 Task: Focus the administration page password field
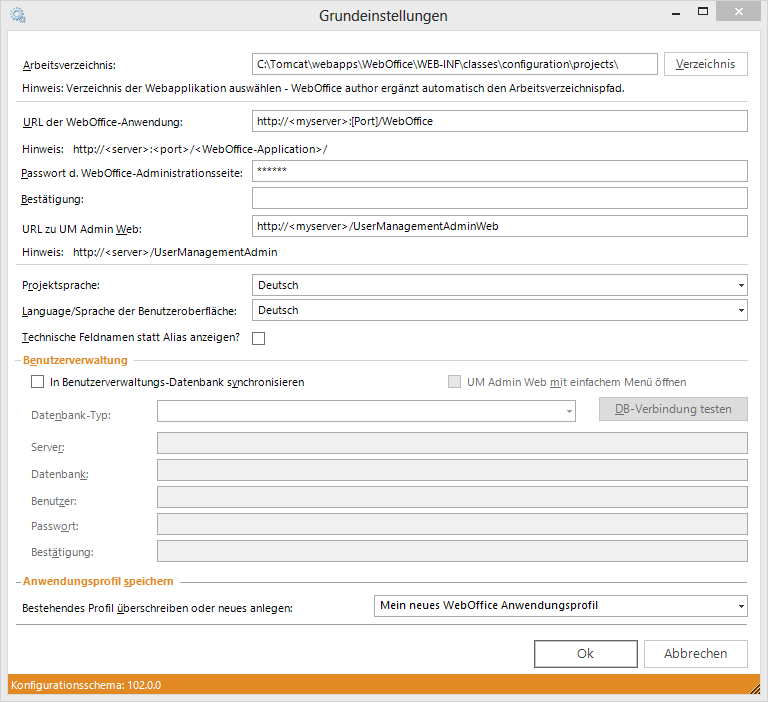pos(500,172)
